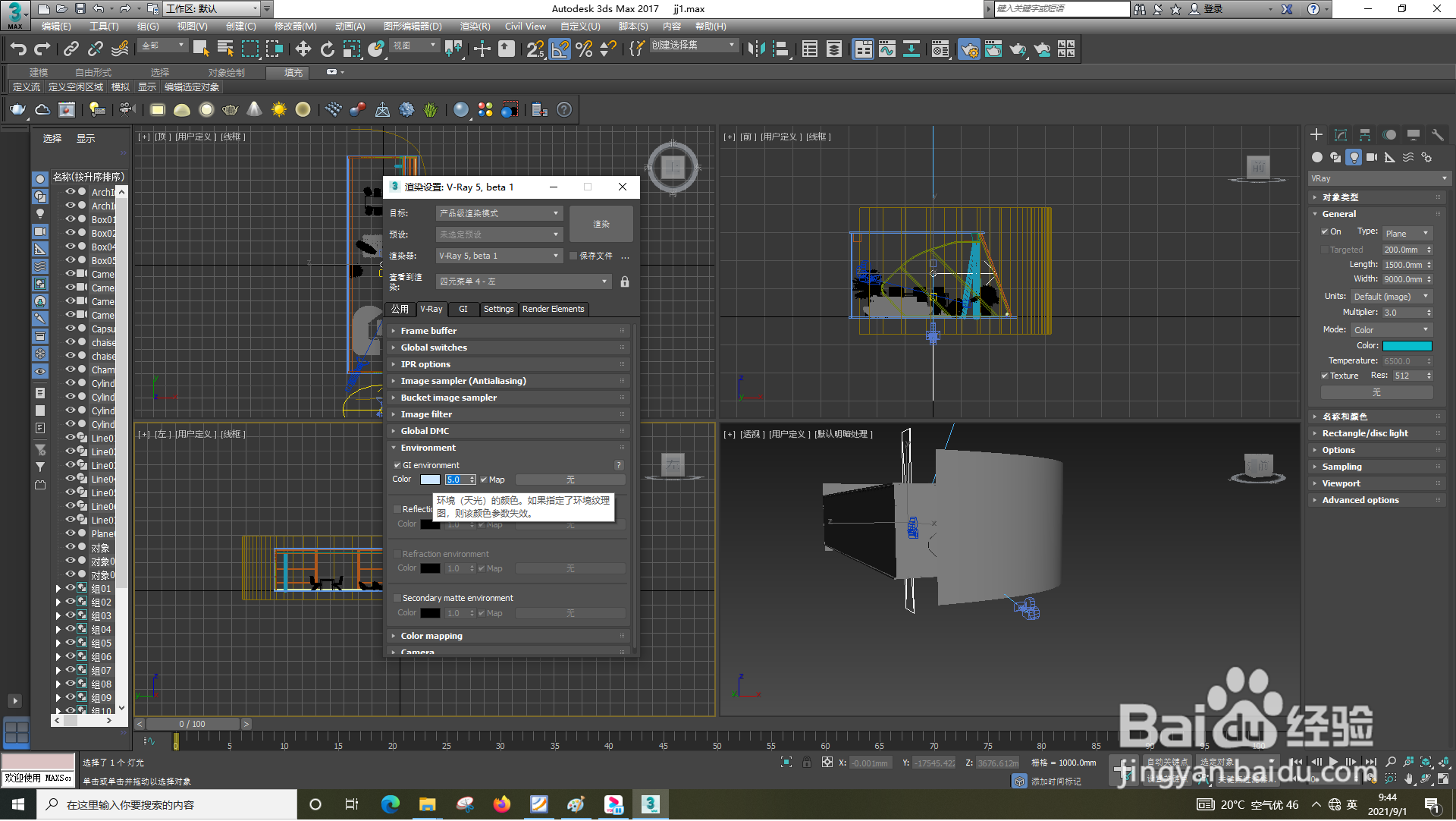Select the Select and Link tool
This screenshot has width=1456, height=821.
(x=71, y=49)
